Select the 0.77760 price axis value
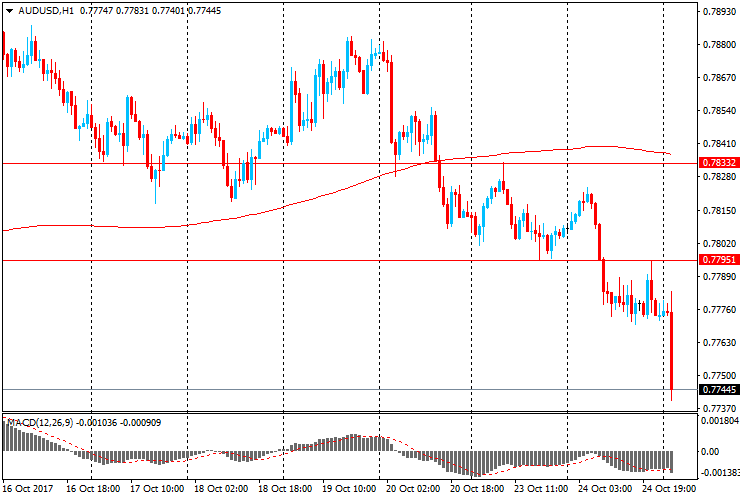 click(x=719, y=310)
